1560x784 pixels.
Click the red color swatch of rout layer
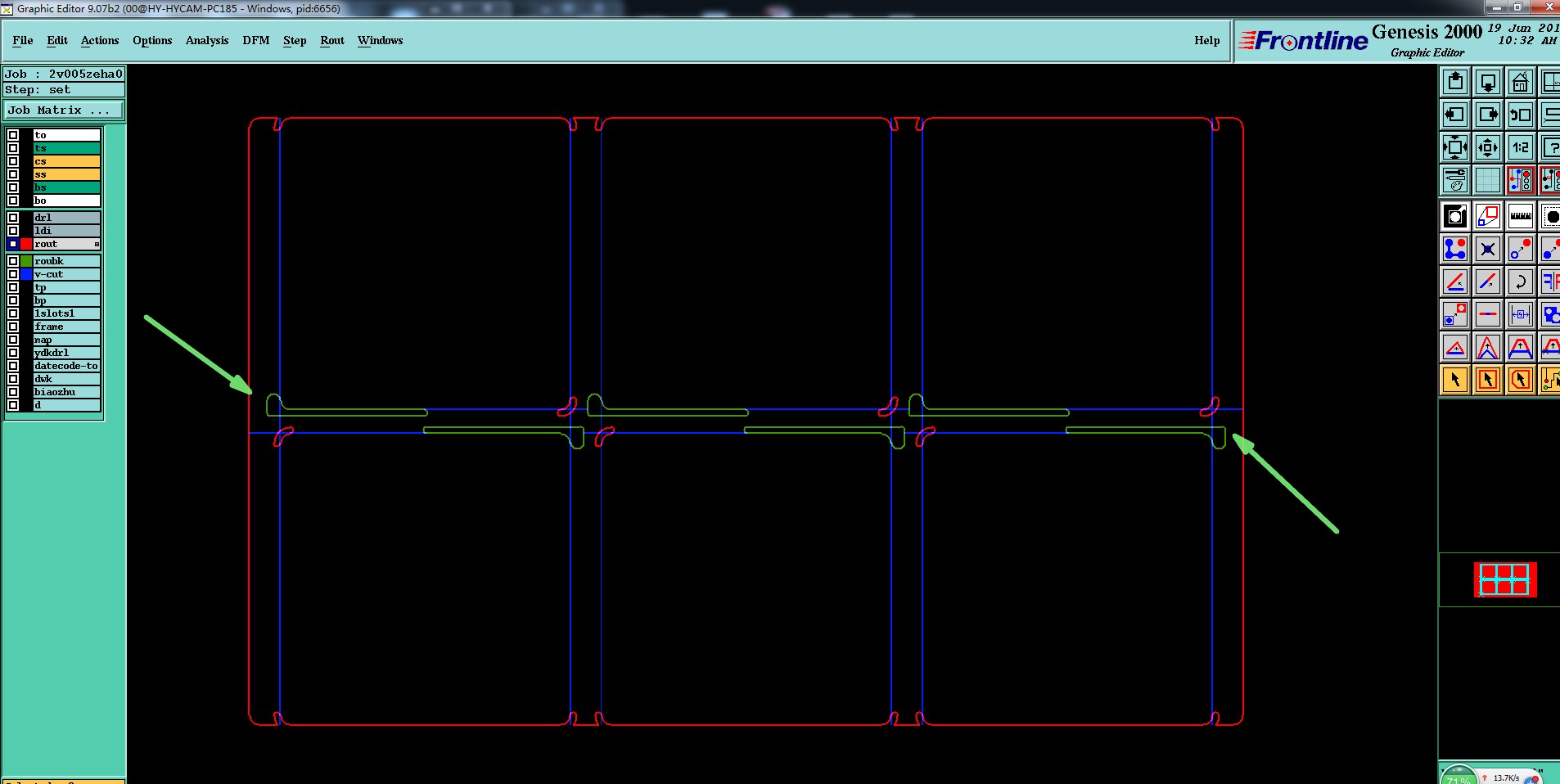[26, 244]
